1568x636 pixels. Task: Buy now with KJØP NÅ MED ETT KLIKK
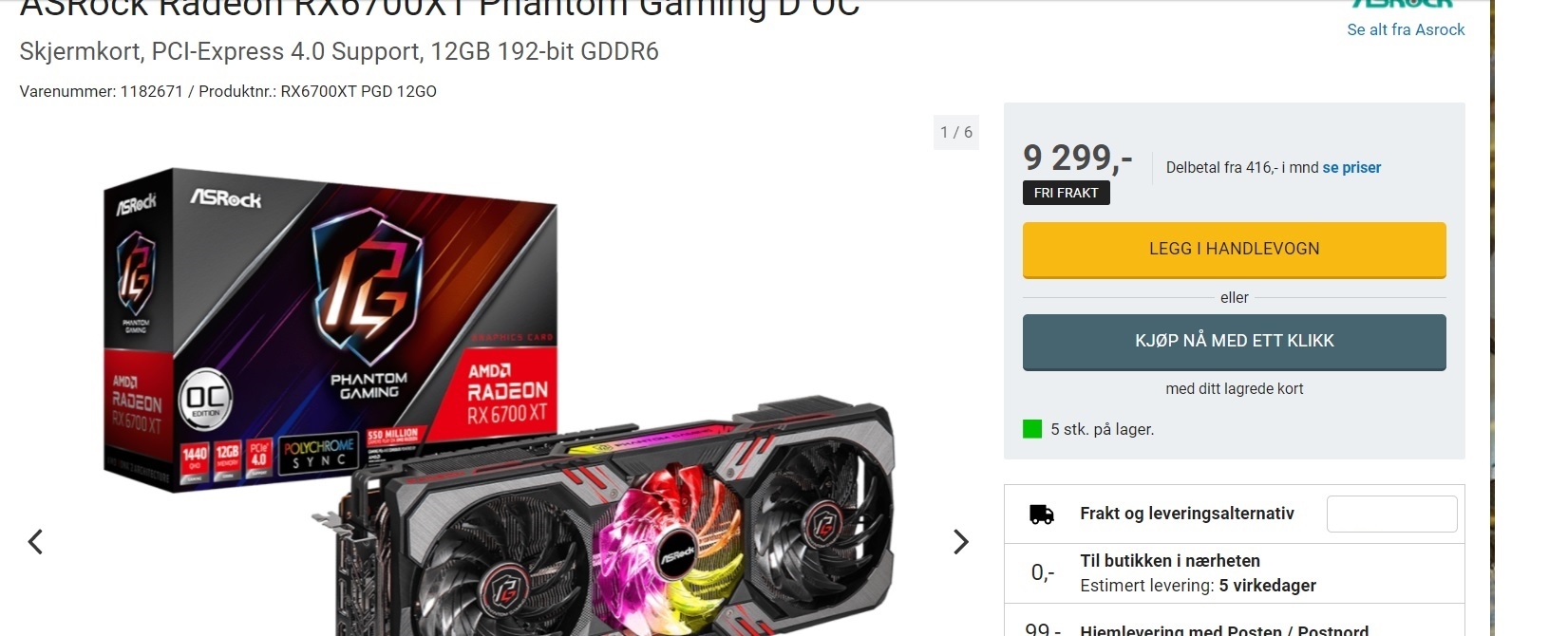click(x=1234, y=342)
